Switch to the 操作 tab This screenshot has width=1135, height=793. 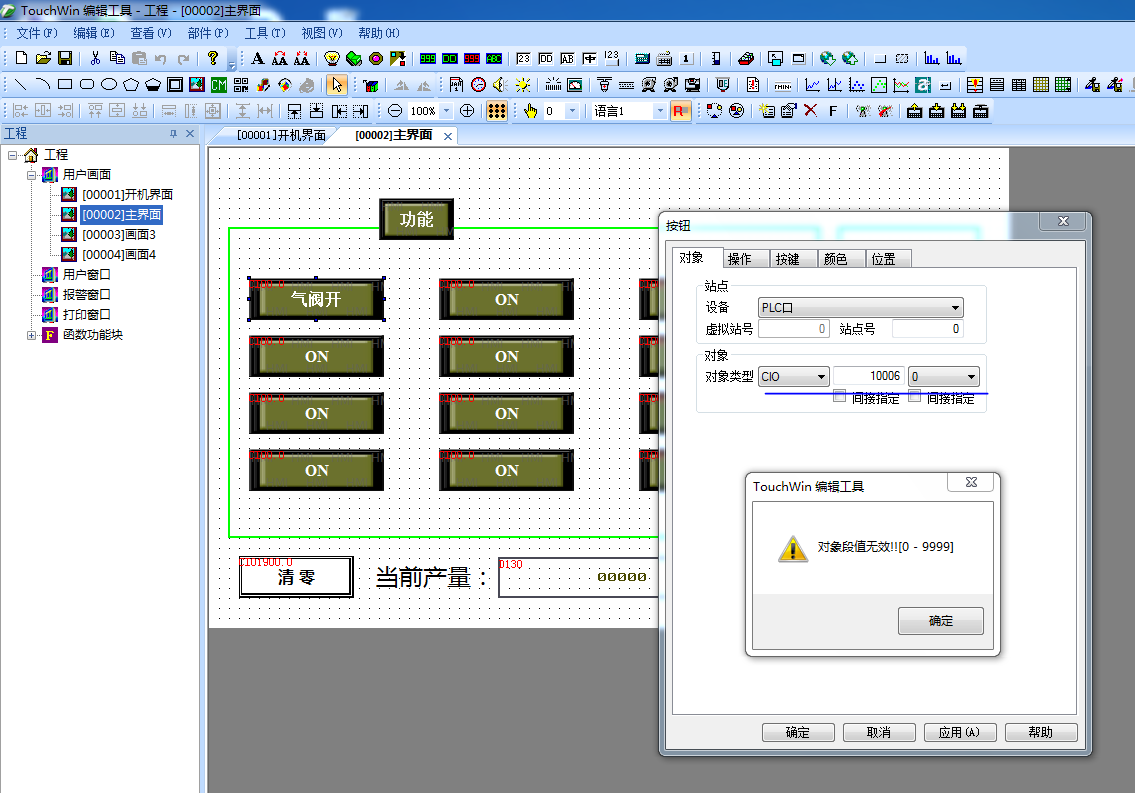coord(740,259)
